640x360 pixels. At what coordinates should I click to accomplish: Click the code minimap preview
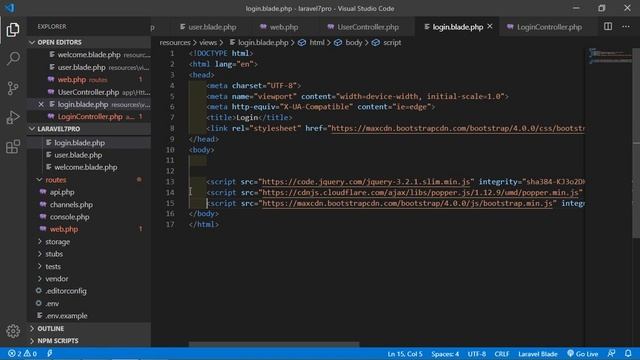tap(609, 56)
